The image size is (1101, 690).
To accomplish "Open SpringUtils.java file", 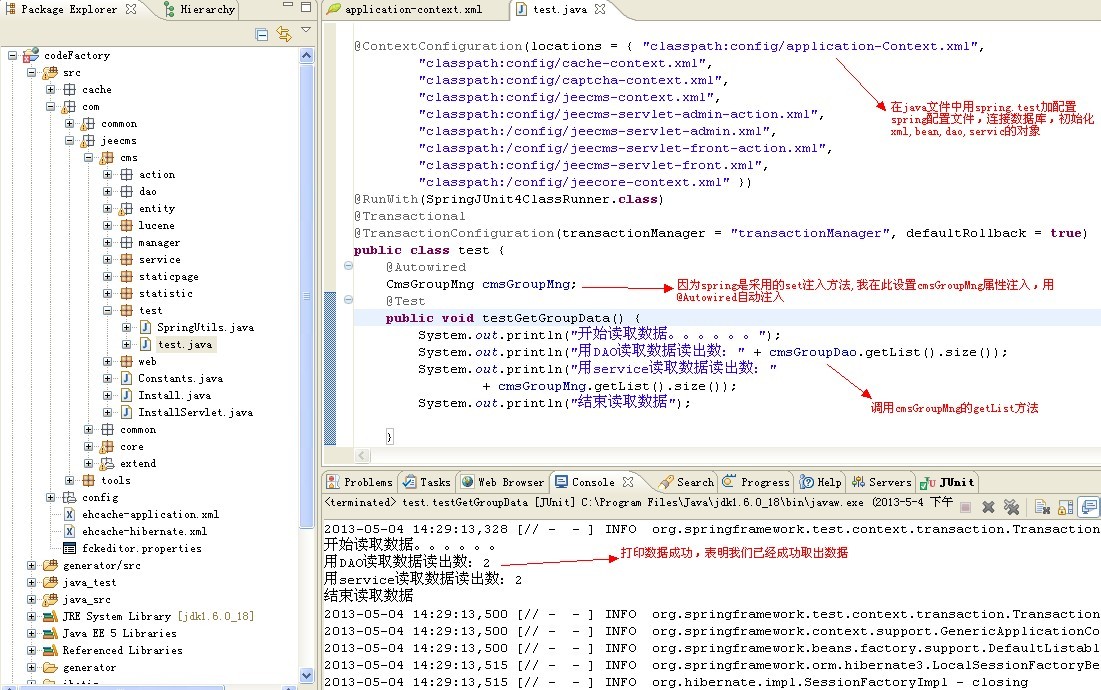I will point(205,328).
